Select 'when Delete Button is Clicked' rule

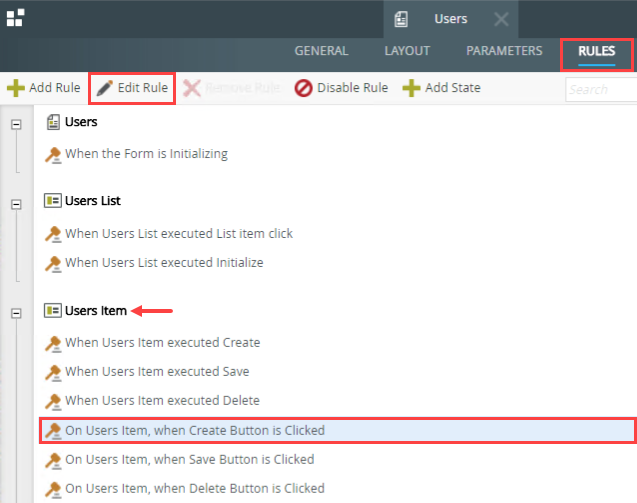click(195, 488)
